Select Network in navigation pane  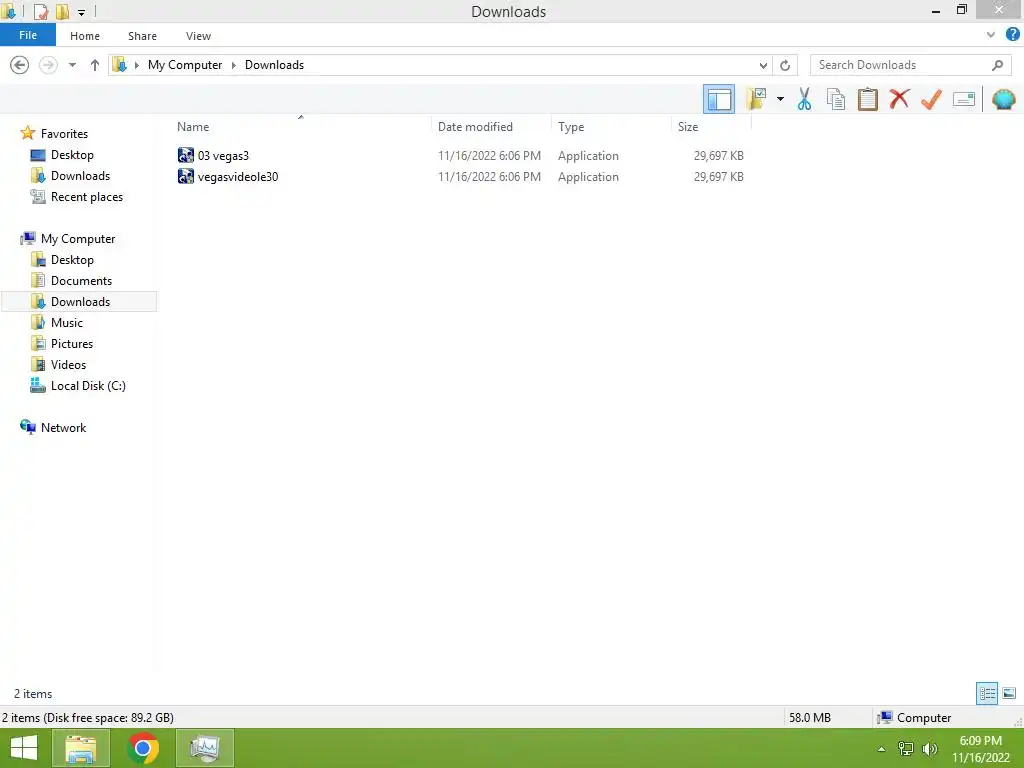point(63,427)
